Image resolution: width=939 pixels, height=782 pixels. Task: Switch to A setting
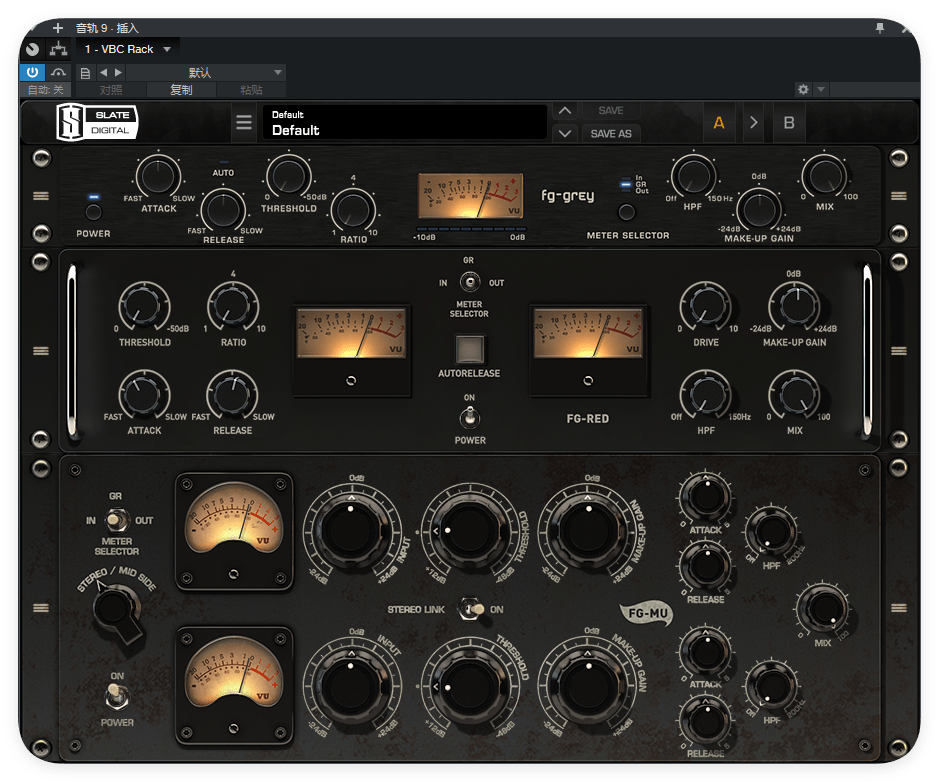(719, 123)
